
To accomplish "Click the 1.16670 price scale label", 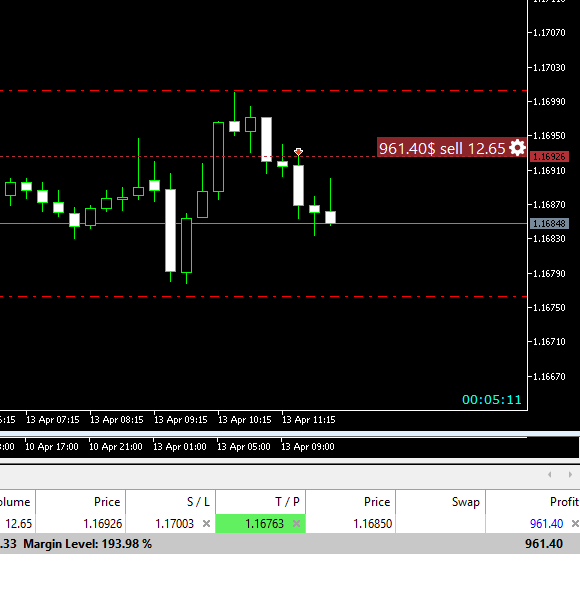I will 549,376.
